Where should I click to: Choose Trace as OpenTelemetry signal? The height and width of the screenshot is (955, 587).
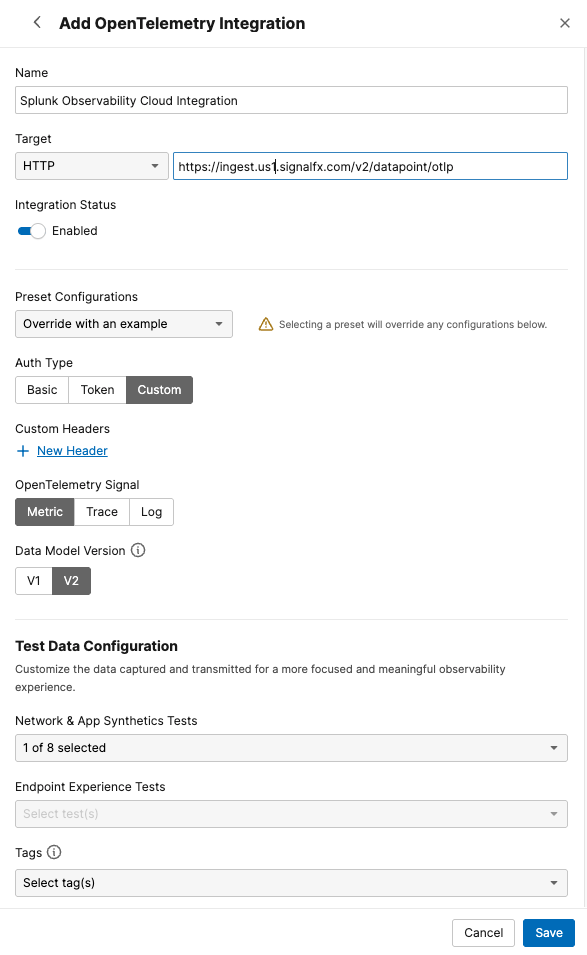click(102, 512)
